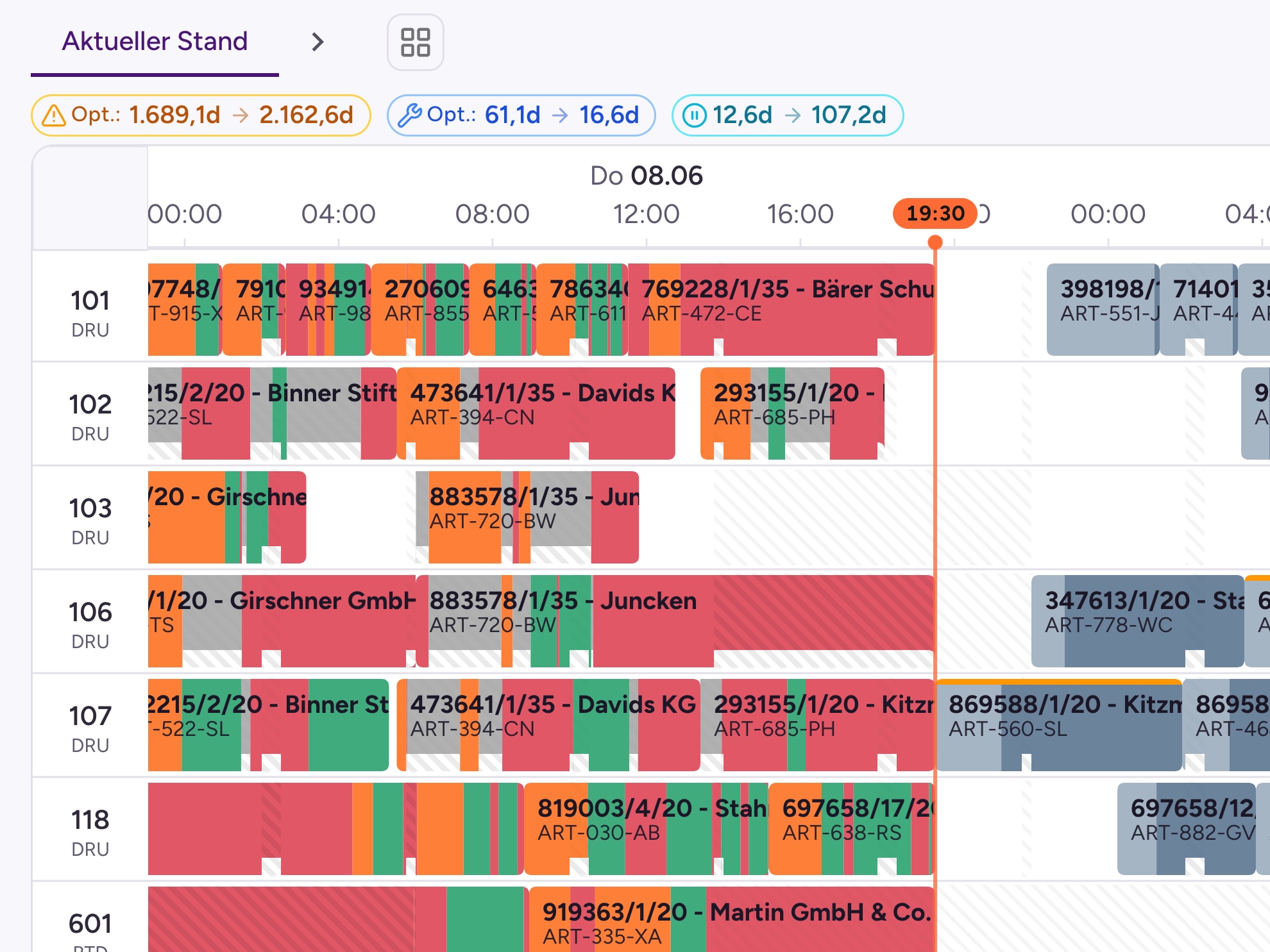
Task: Open the orange badge showing 2.162,6d
Action: click(201, 115)
